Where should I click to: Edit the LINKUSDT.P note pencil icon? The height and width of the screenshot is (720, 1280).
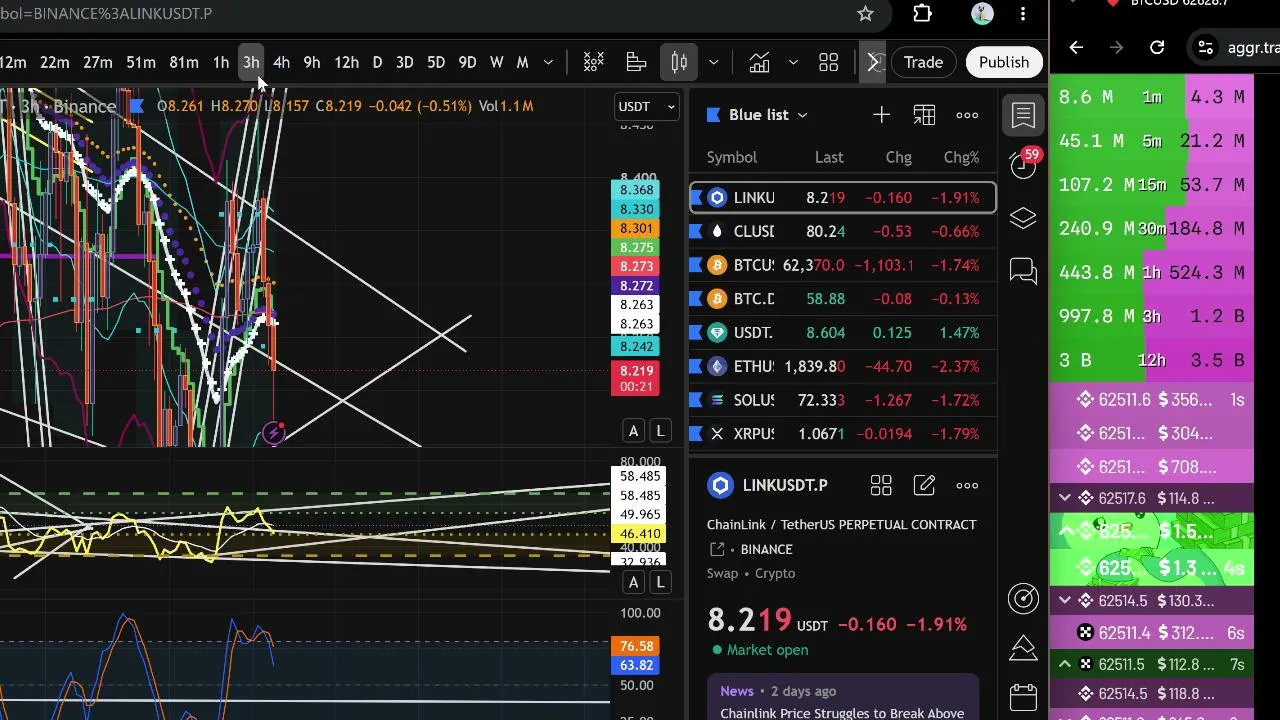(924, 486)
